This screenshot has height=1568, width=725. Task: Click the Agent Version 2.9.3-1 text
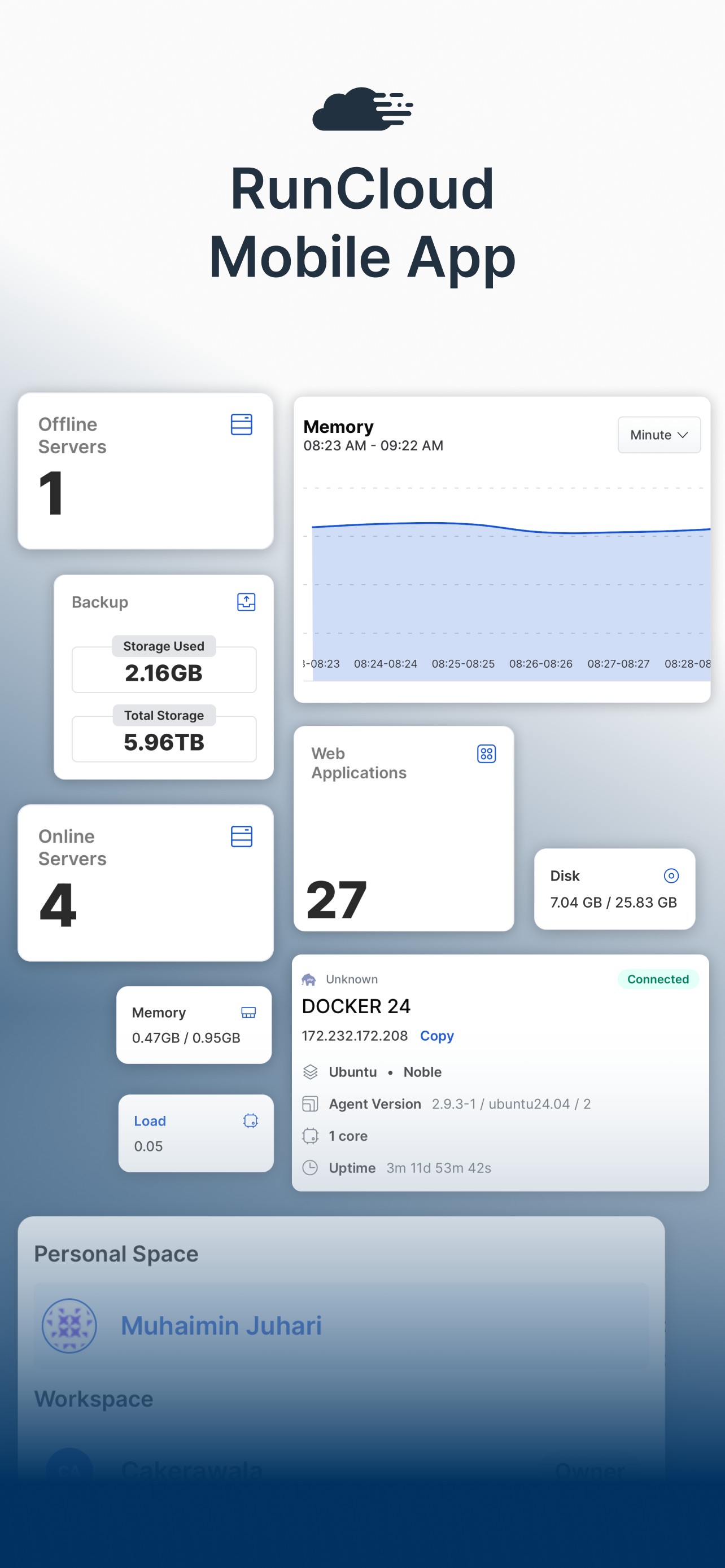(460, 1103)
